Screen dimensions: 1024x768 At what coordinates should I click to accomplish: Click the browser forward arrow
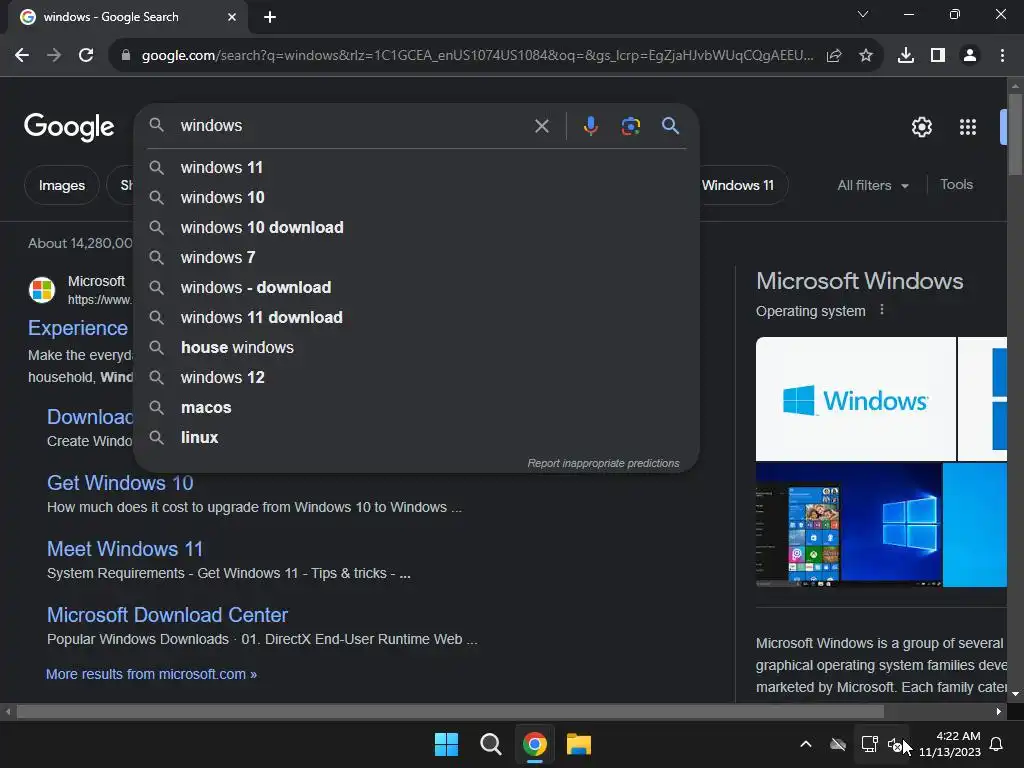point(54,56)
